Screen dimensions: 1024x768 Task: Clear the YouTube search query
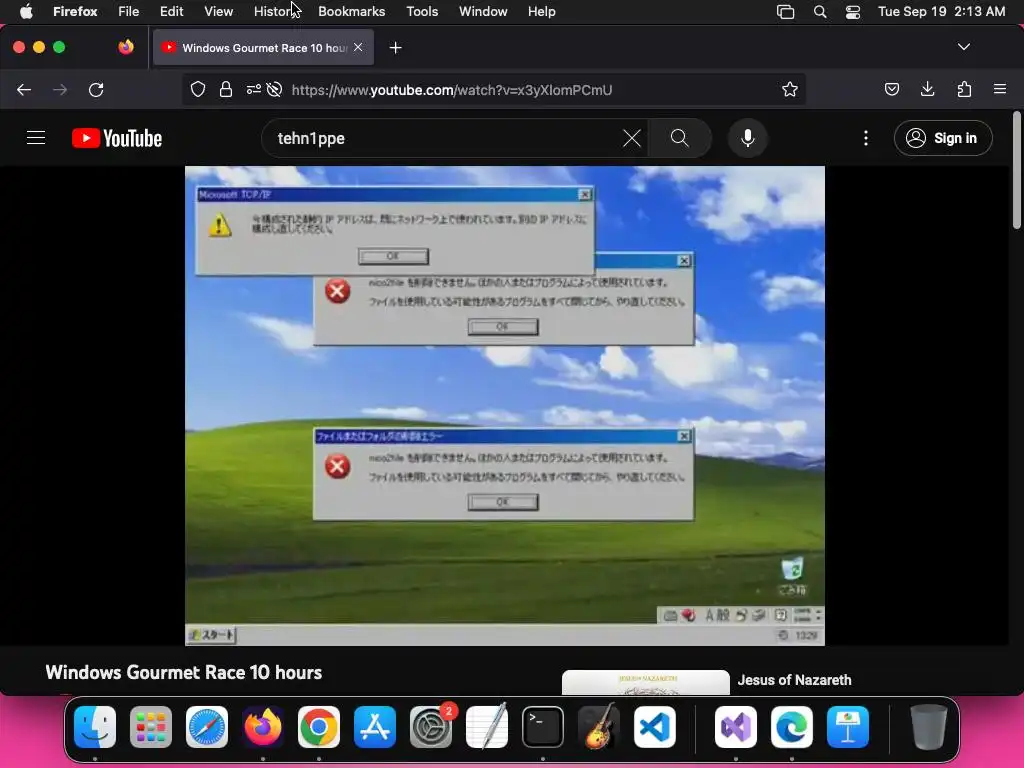click(632, 138)
